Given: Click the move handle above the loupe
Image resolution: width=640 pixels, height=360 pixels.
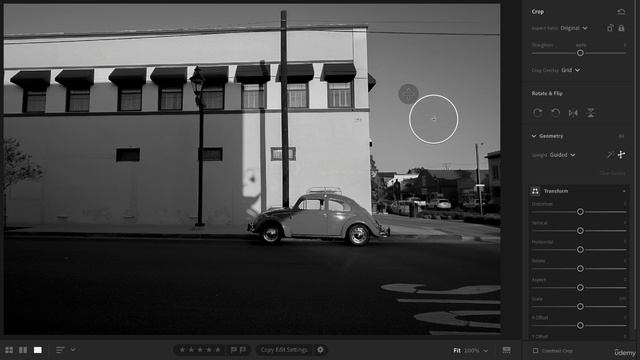Looking at the screenshot, I should [408, 94].
